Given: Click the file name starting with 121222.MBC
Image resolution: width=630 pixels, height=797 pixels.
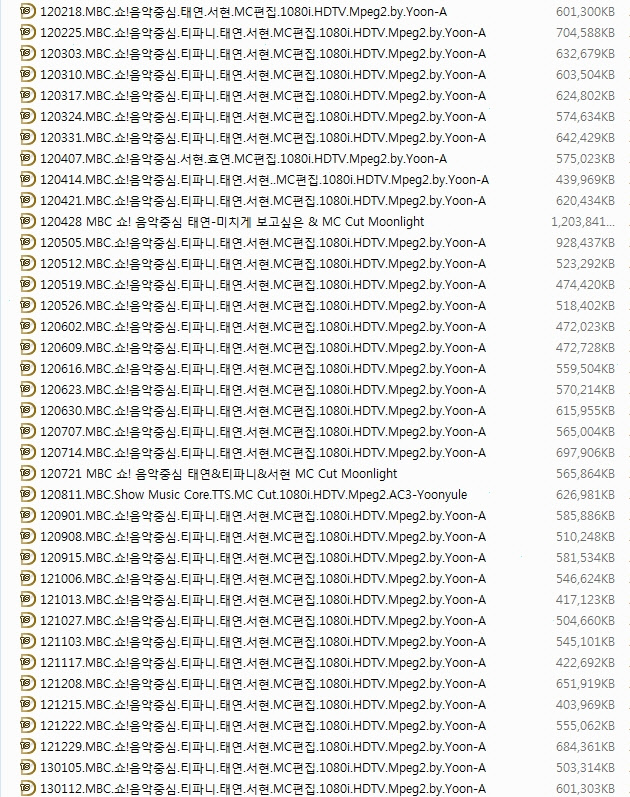Looking at the screenshot, I should pyautogui.click(x=263, y=725).
